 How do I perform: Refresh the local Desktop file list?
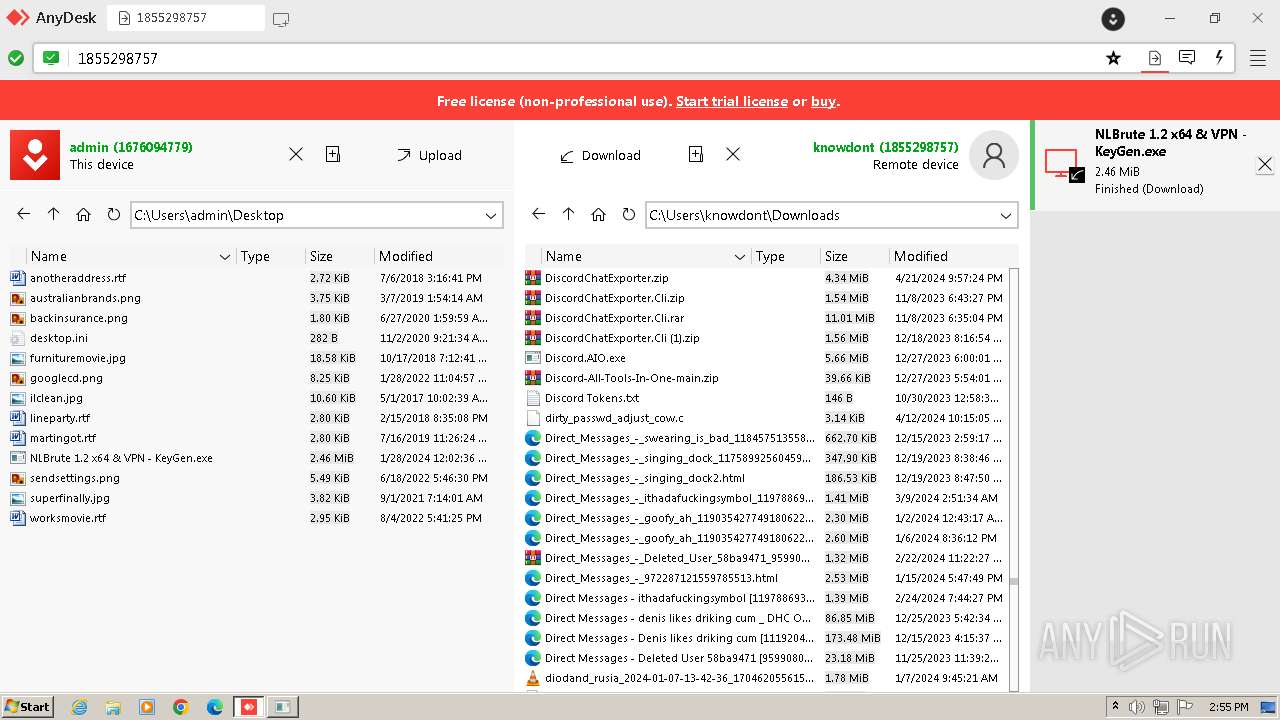click(x=114, y=214)
